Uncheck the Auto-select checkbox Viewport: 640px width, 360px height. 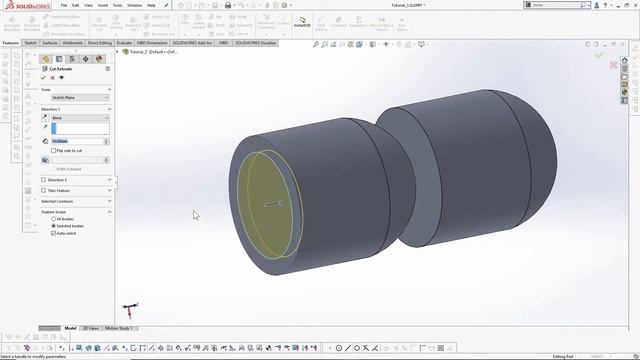click(53, 233)
